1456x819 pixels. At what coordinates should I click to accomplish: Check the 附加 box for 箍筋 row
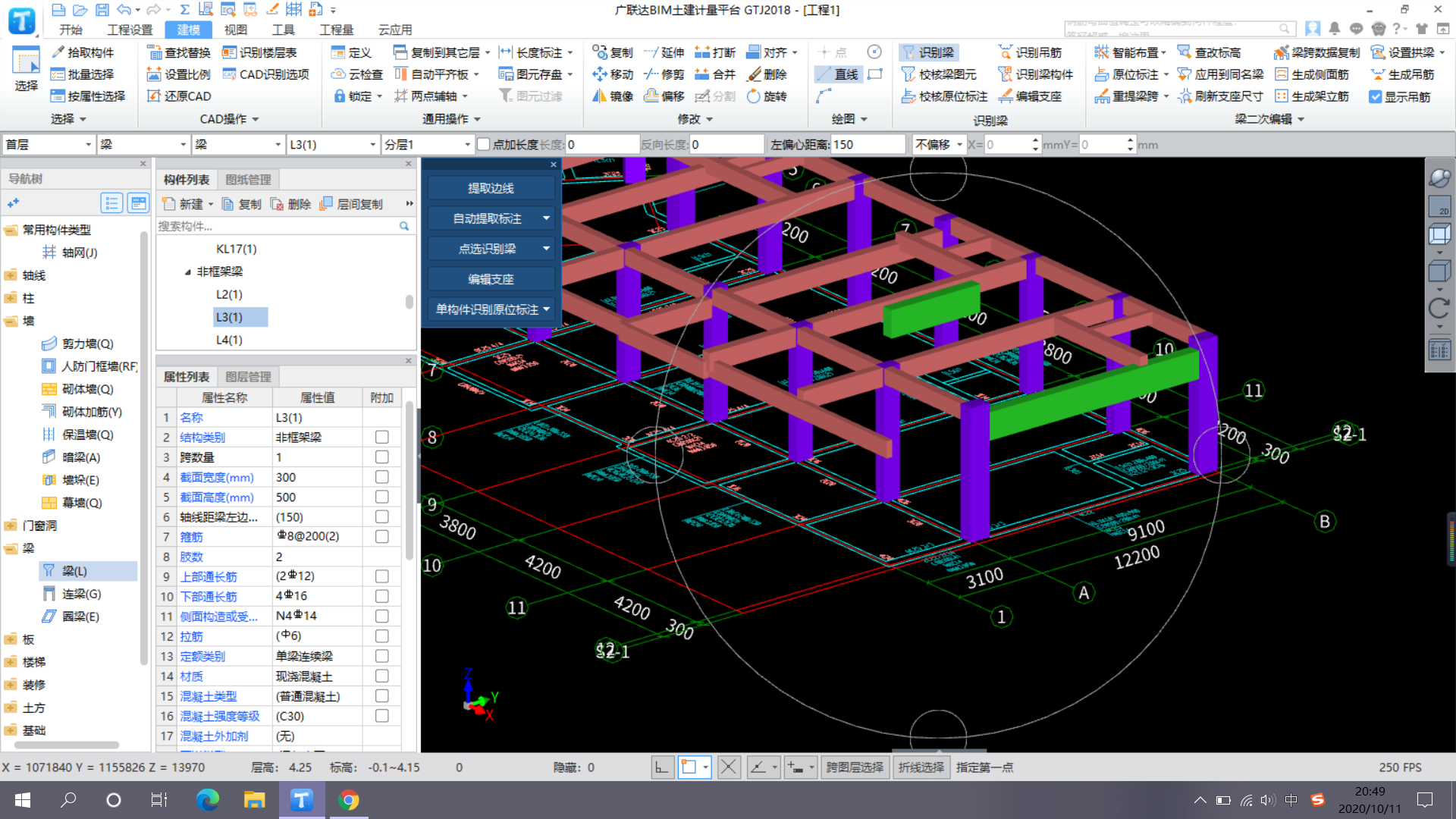tap(382, 537)
